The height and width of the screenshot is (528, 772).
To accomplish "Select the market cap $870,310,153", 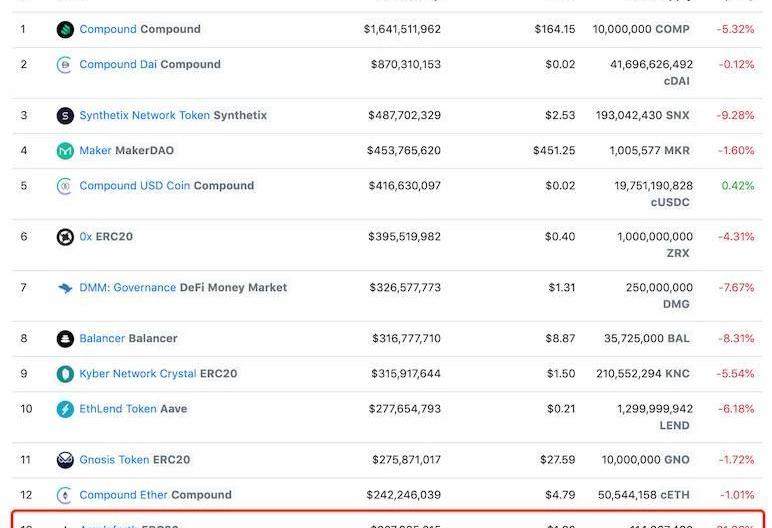I will tap(406, 64).
